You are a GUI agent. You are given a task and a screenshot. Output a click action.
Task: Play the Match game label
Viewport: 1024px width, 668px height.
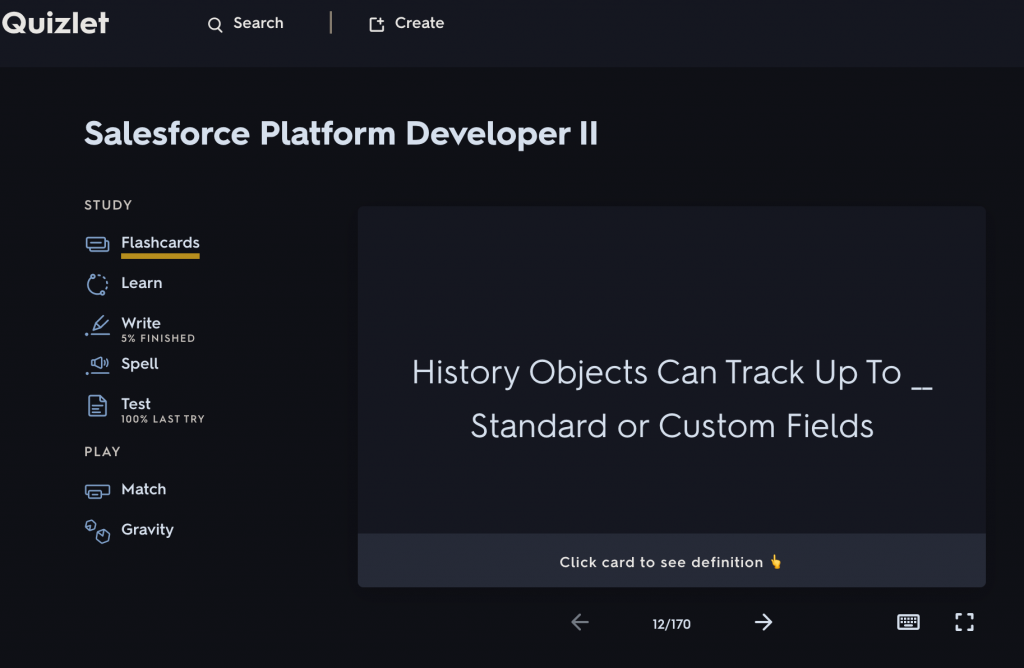[x=144, y=489]
